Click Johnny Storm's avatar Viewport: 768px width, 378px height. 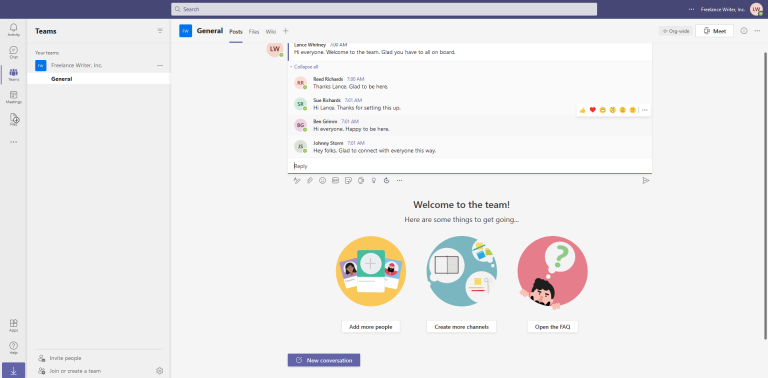click(300, 146)
